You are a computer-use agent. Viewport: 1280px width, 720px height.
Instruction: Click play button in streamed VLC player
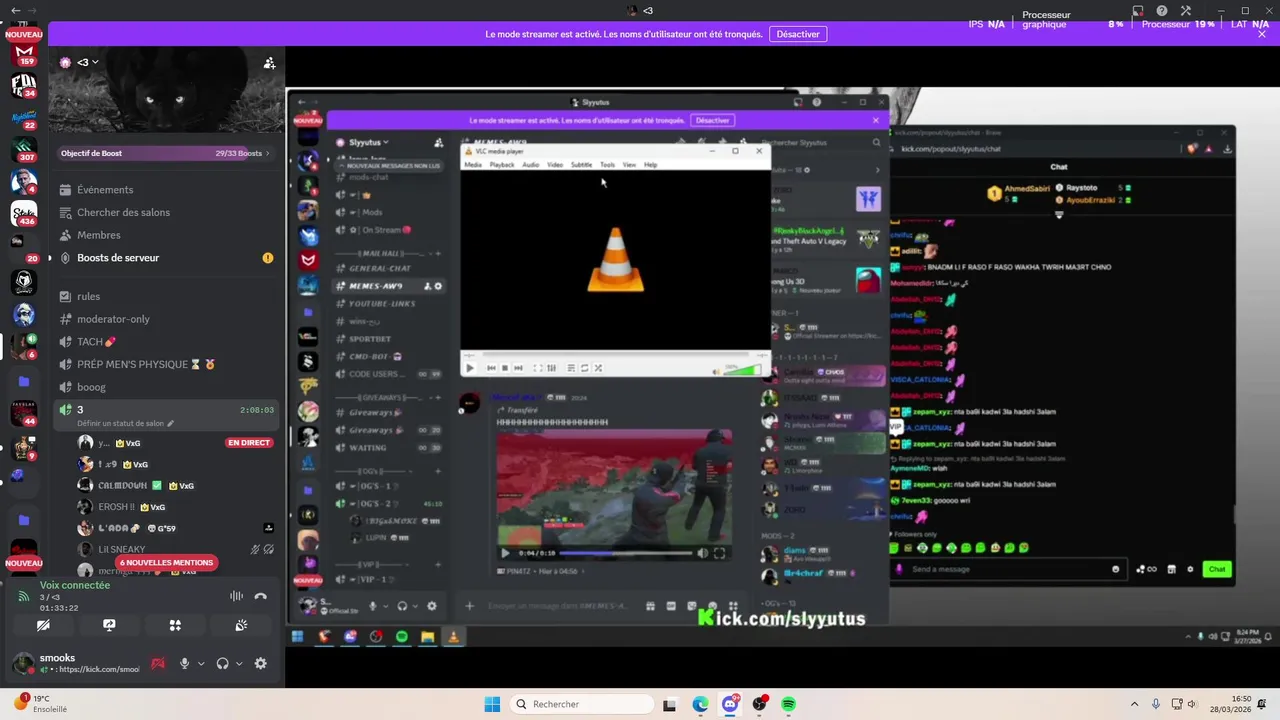470,368
